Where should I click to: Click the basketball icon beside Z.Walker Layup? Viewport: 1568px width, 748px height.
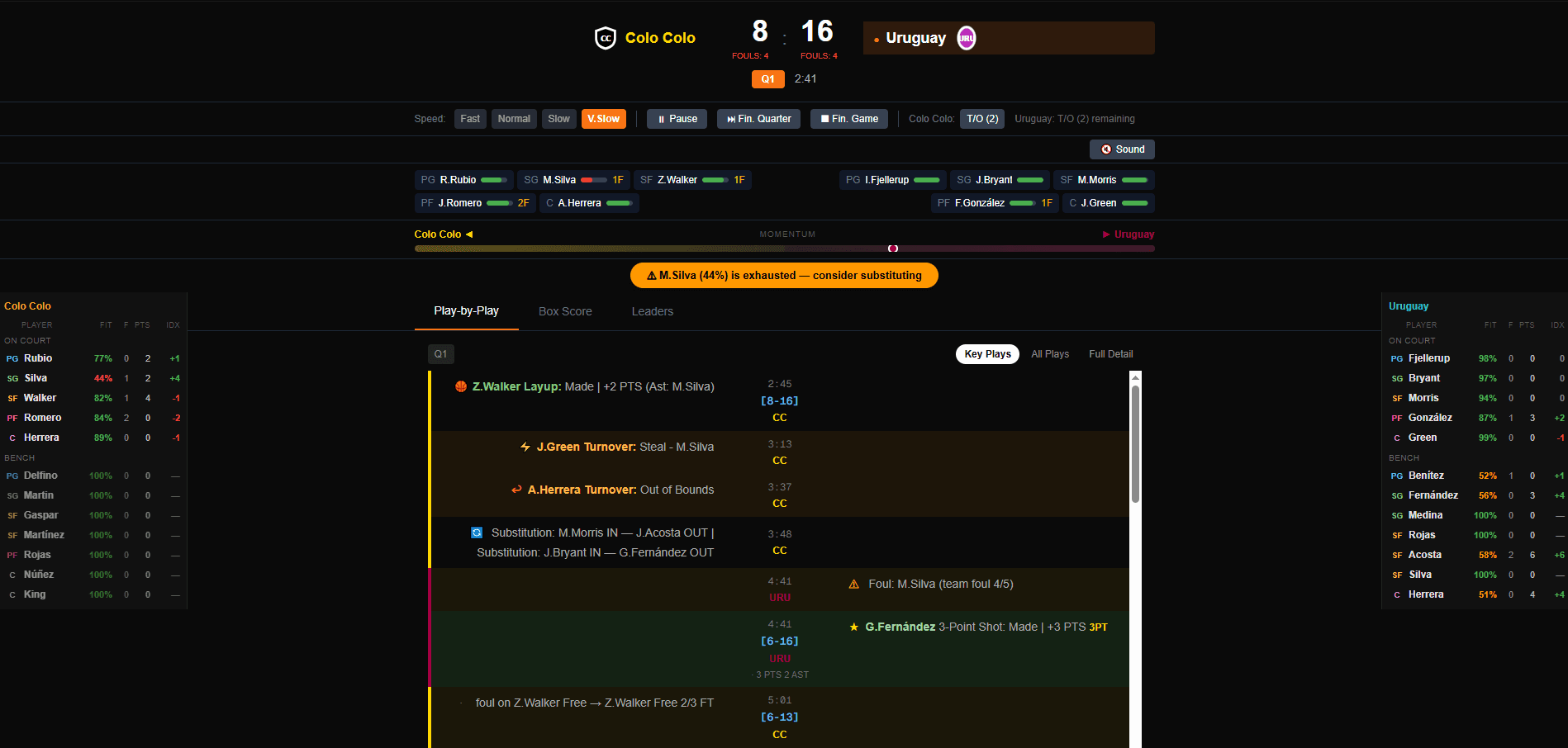[461, 386]
